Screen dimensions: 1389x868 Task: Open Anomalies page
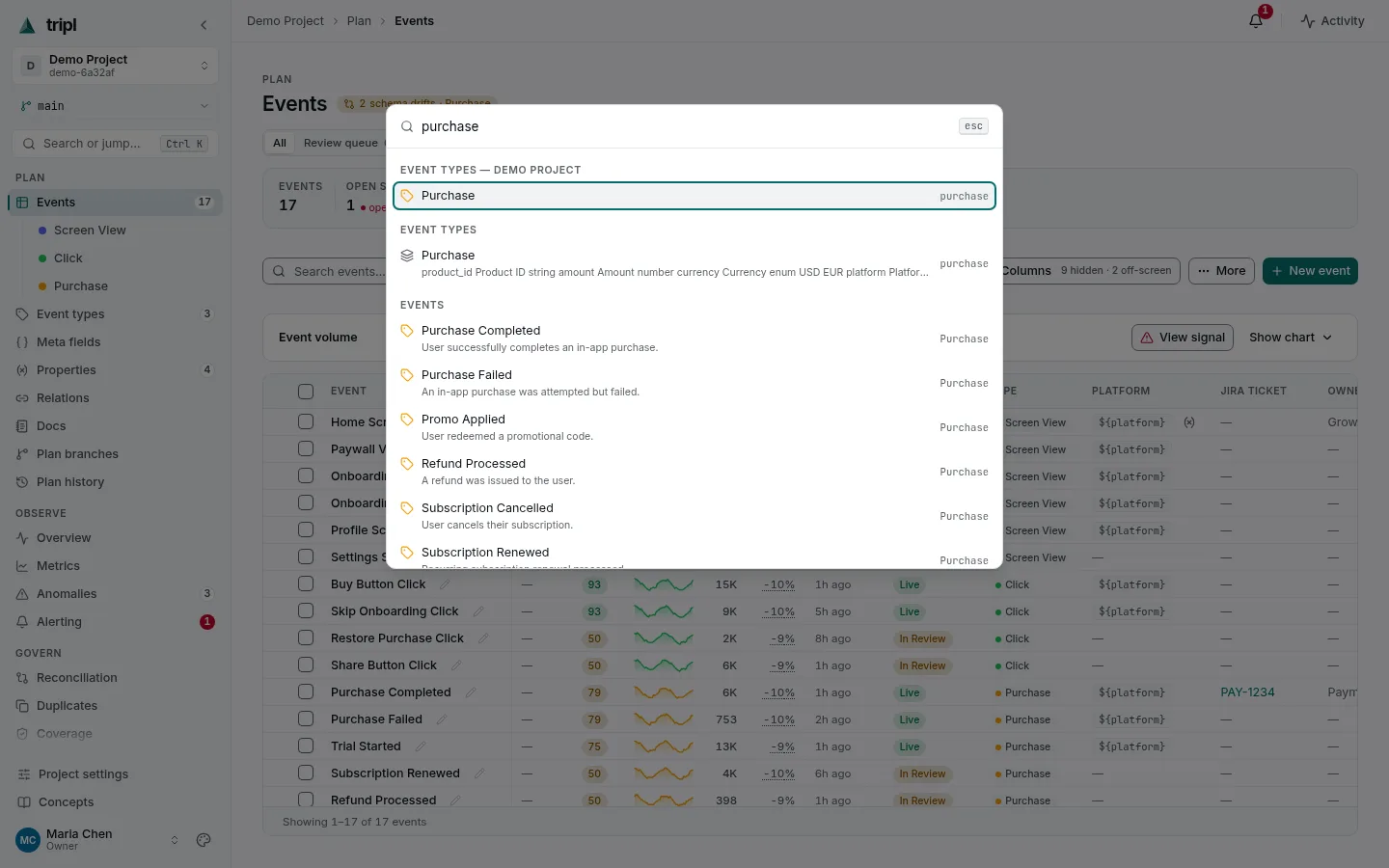115,594
